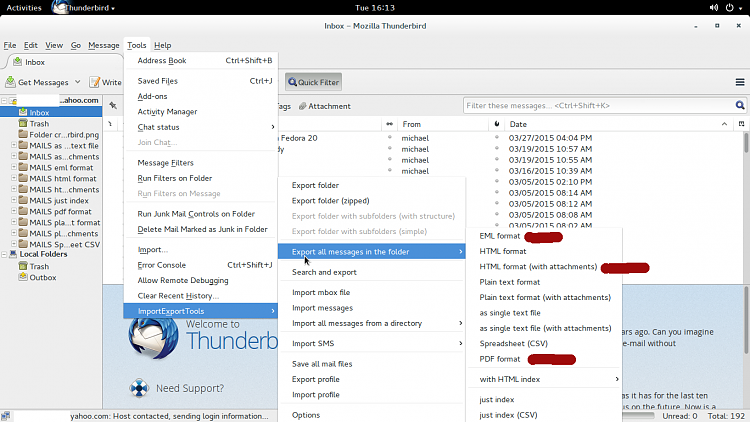Open the Get Messages dropdown arrow
This screenshot has width=750, height=422.
[x=77, y=82]
